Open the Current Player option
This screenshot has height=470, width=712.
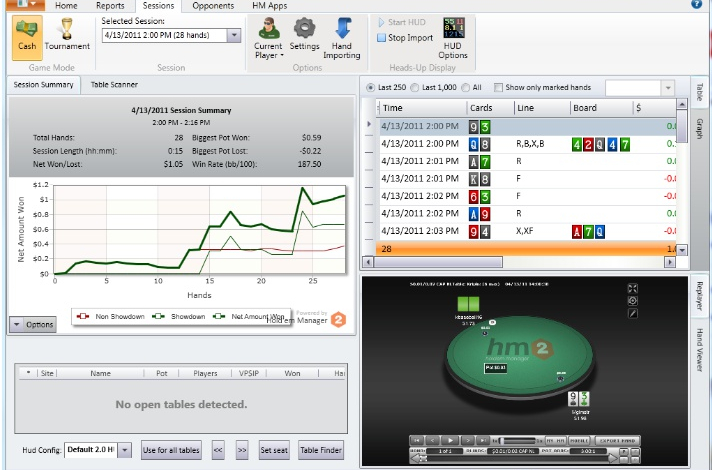268,38
